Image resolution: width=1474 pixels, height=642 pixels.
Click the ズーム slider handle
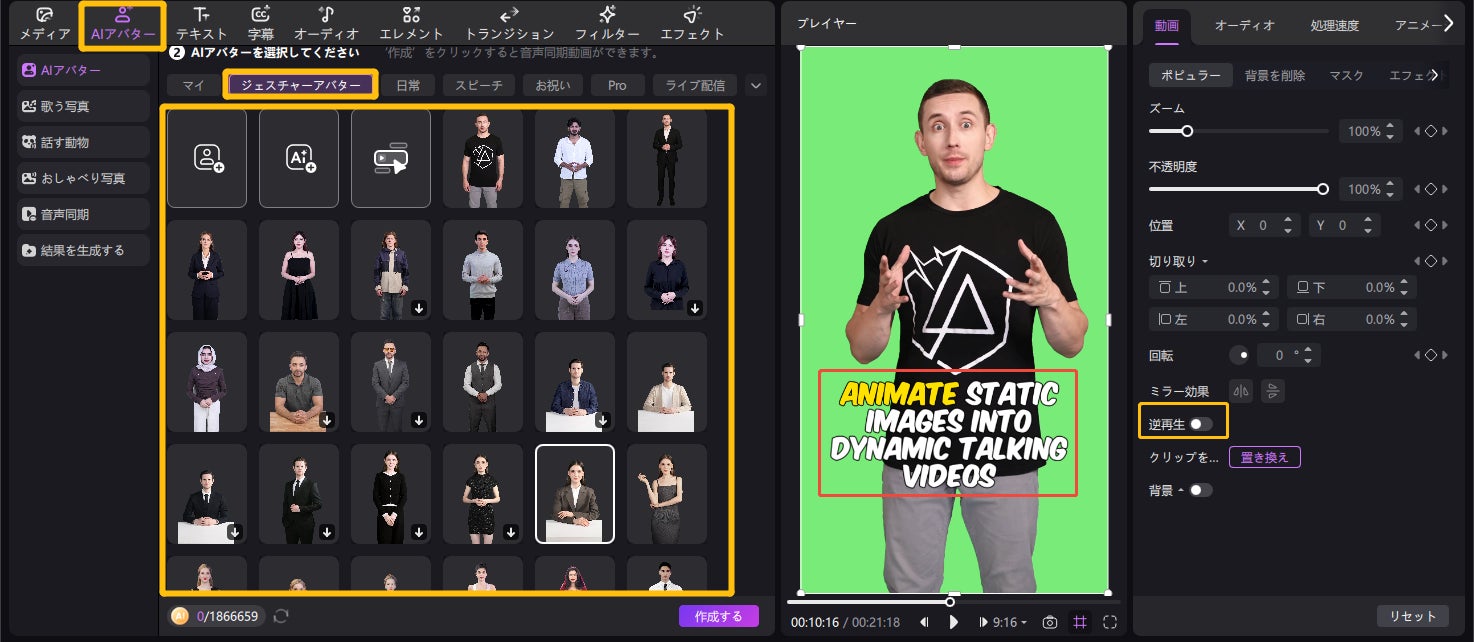pos(1187,131)
